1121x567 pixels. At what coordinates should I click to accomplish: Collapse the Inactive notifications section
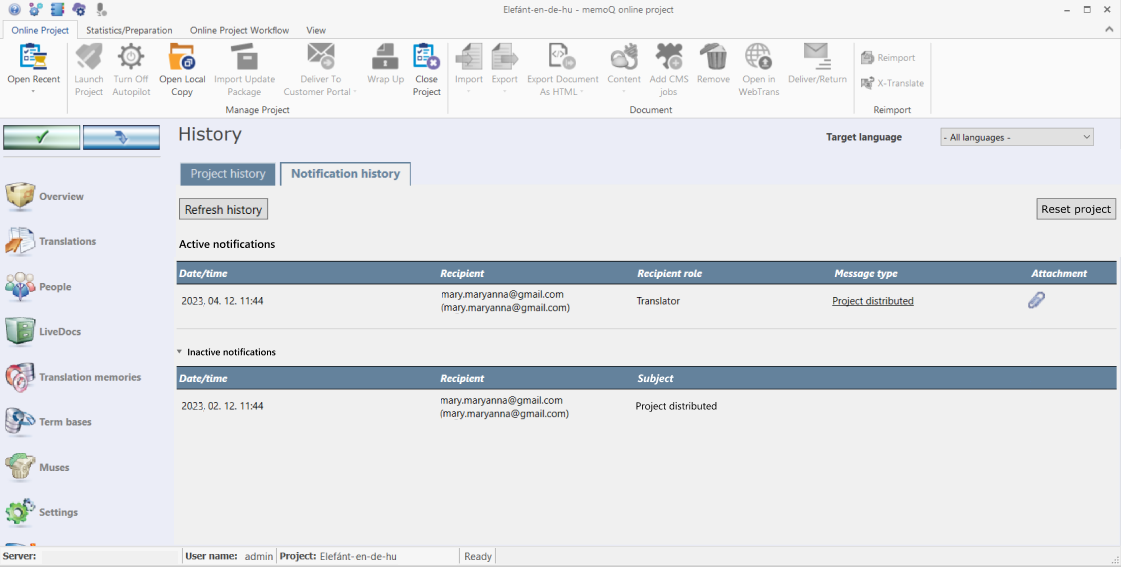pyautogui.click(x=180, y=352)
